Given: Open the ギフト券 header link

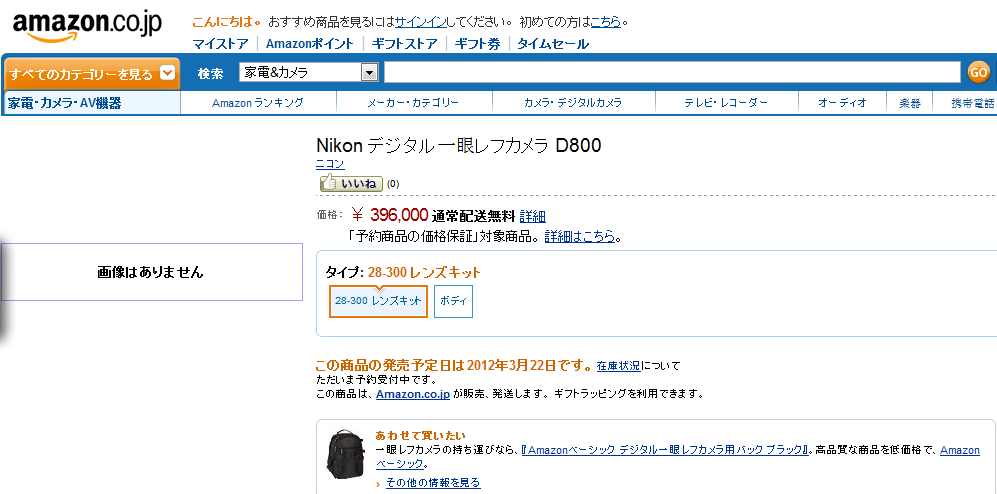Looking at the screenshot, I should click(x=477, y=44).
